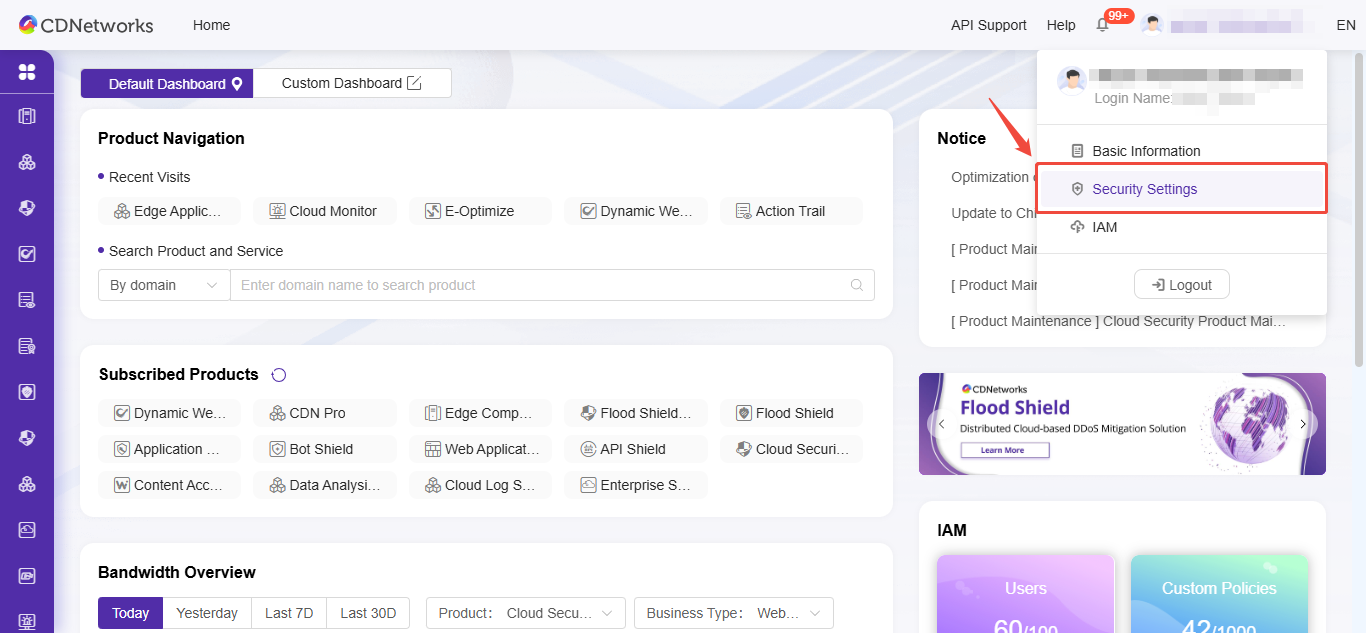1366x633 pixels.
Task: Switch the range to Yesterday
Action: [x=207, y=613]
